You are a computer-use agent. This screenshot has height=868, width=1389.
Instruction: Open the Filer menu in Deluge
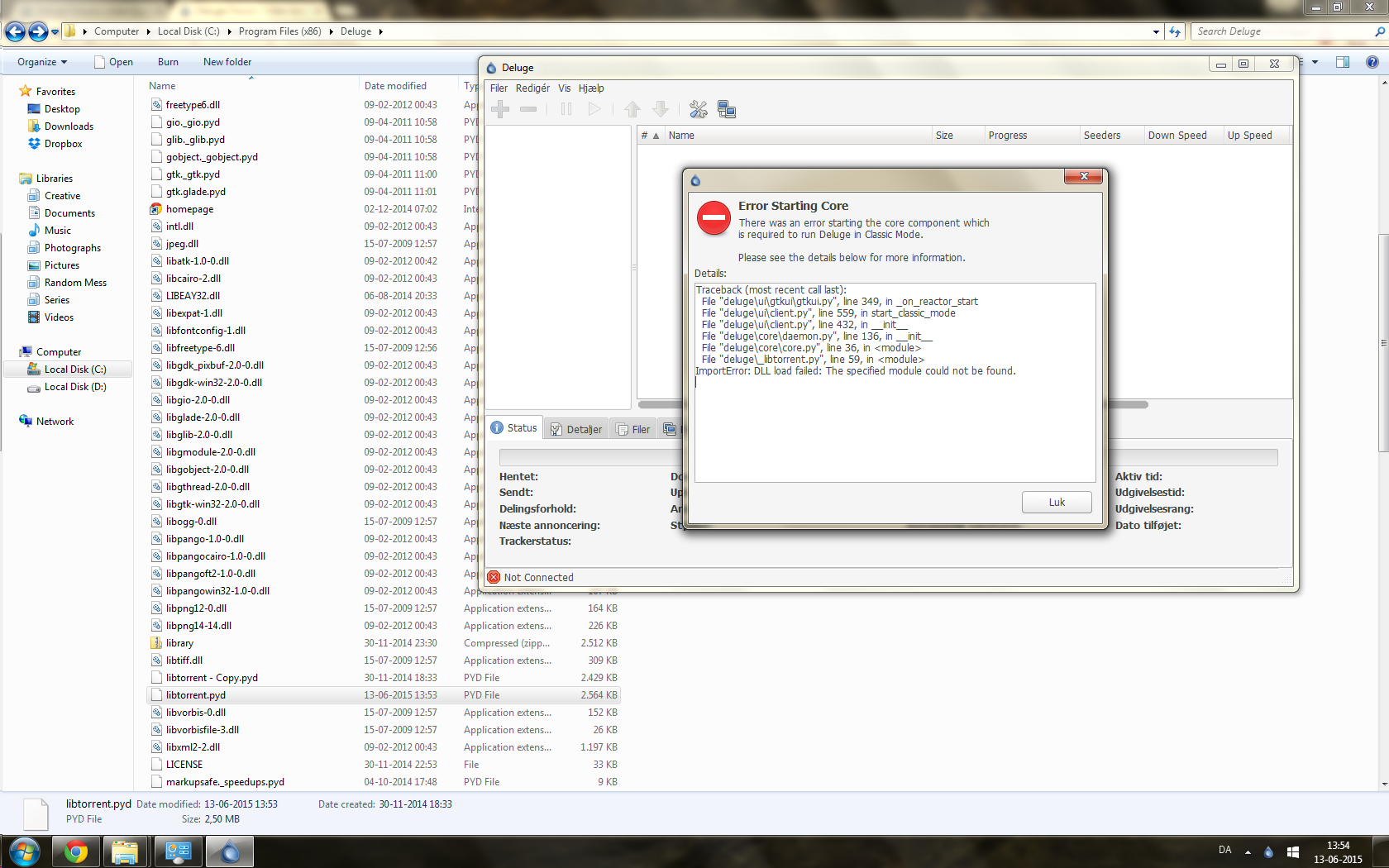pos(499,88)
